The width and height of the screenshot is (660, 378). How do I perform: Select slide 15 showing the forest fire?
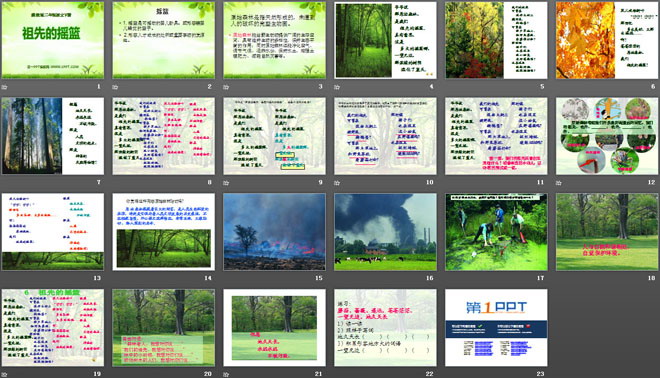pyautogui.click(x=274, y=232)
